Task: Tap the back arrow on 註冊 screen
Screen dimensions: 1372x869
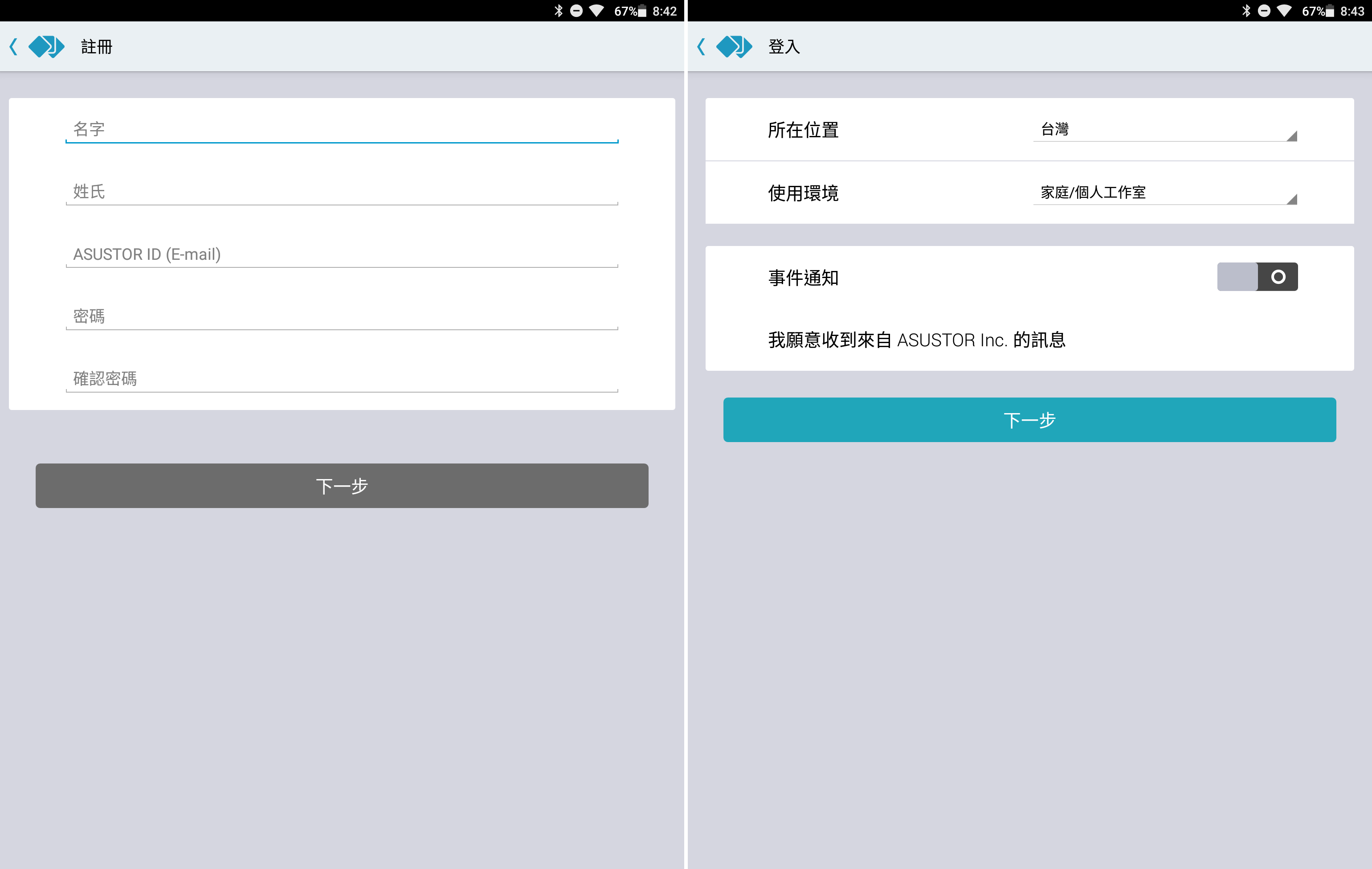Action: (x=14, y=47)
